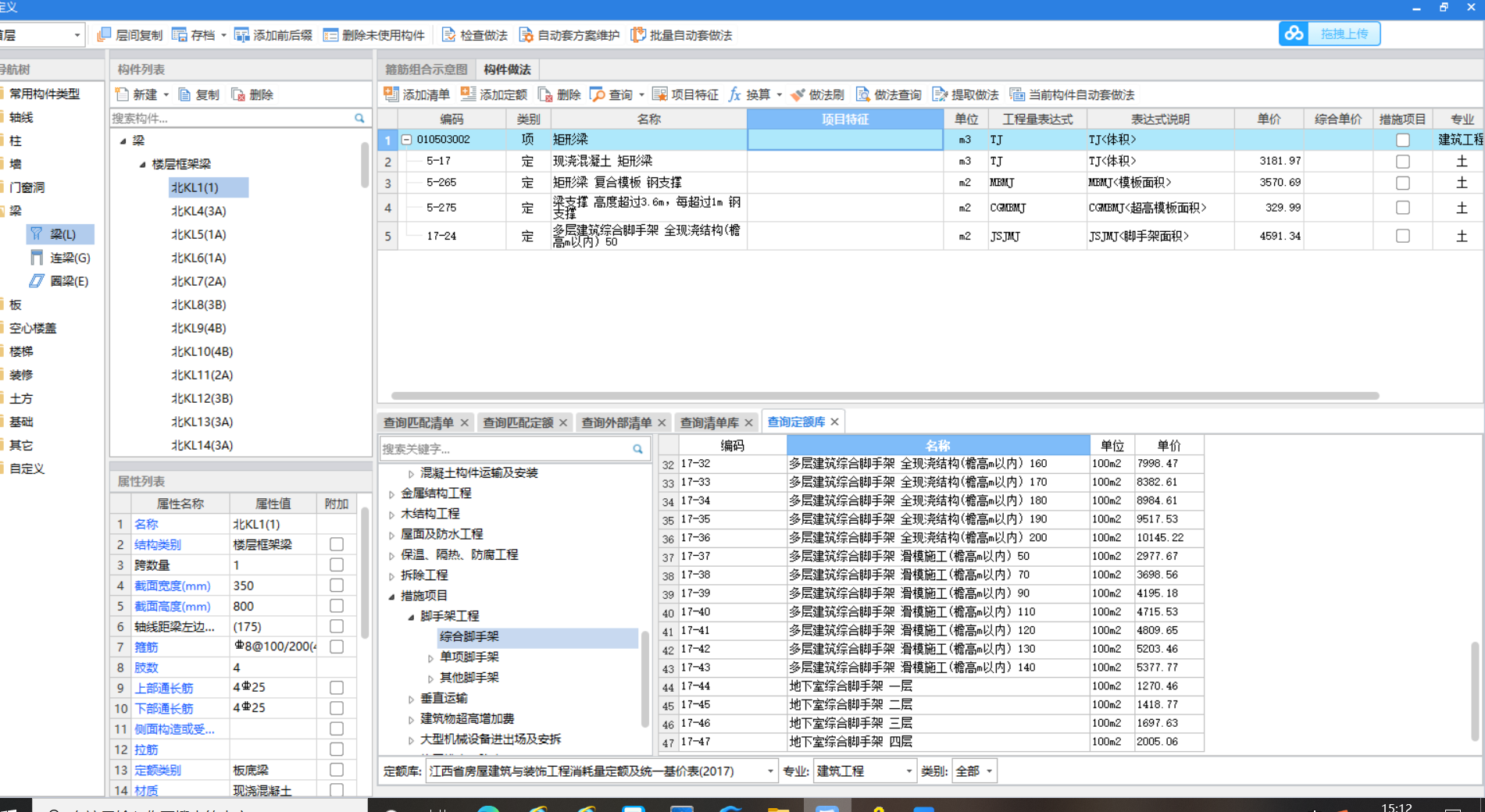Check 附加 box for 截面宽度 property
The width and height of the screenshot is (1485, 812).
click(x=337, y=586)
